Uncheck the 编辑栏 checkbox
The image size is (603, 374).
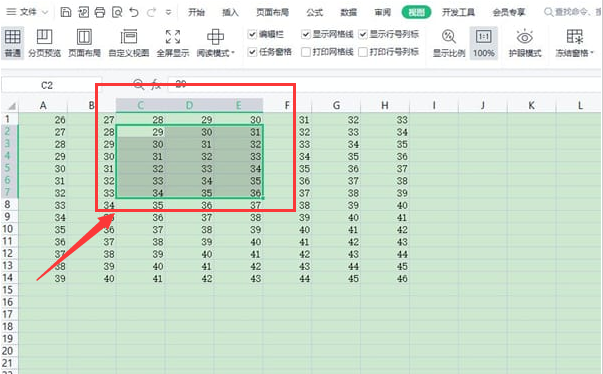pyautogui.click(x=252, y=35)
